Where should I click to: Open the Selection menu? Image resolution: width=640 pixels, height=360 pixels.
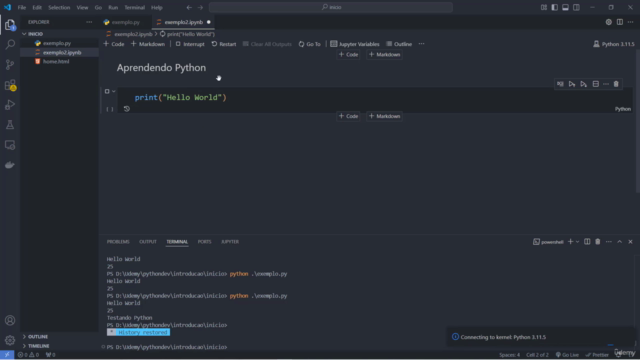[59, 7]
